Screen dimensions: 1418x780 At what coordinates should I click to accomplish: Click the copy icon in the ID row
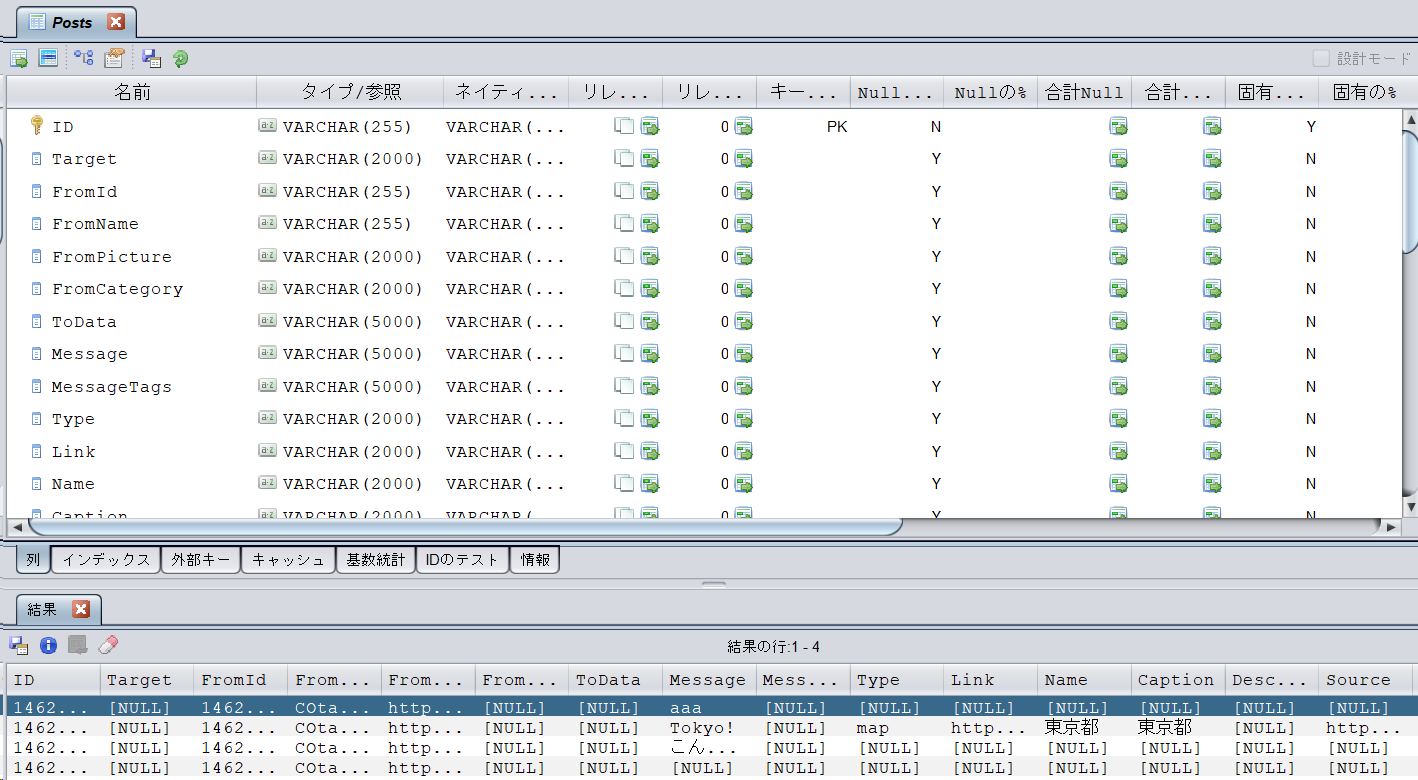pos(624,127)
